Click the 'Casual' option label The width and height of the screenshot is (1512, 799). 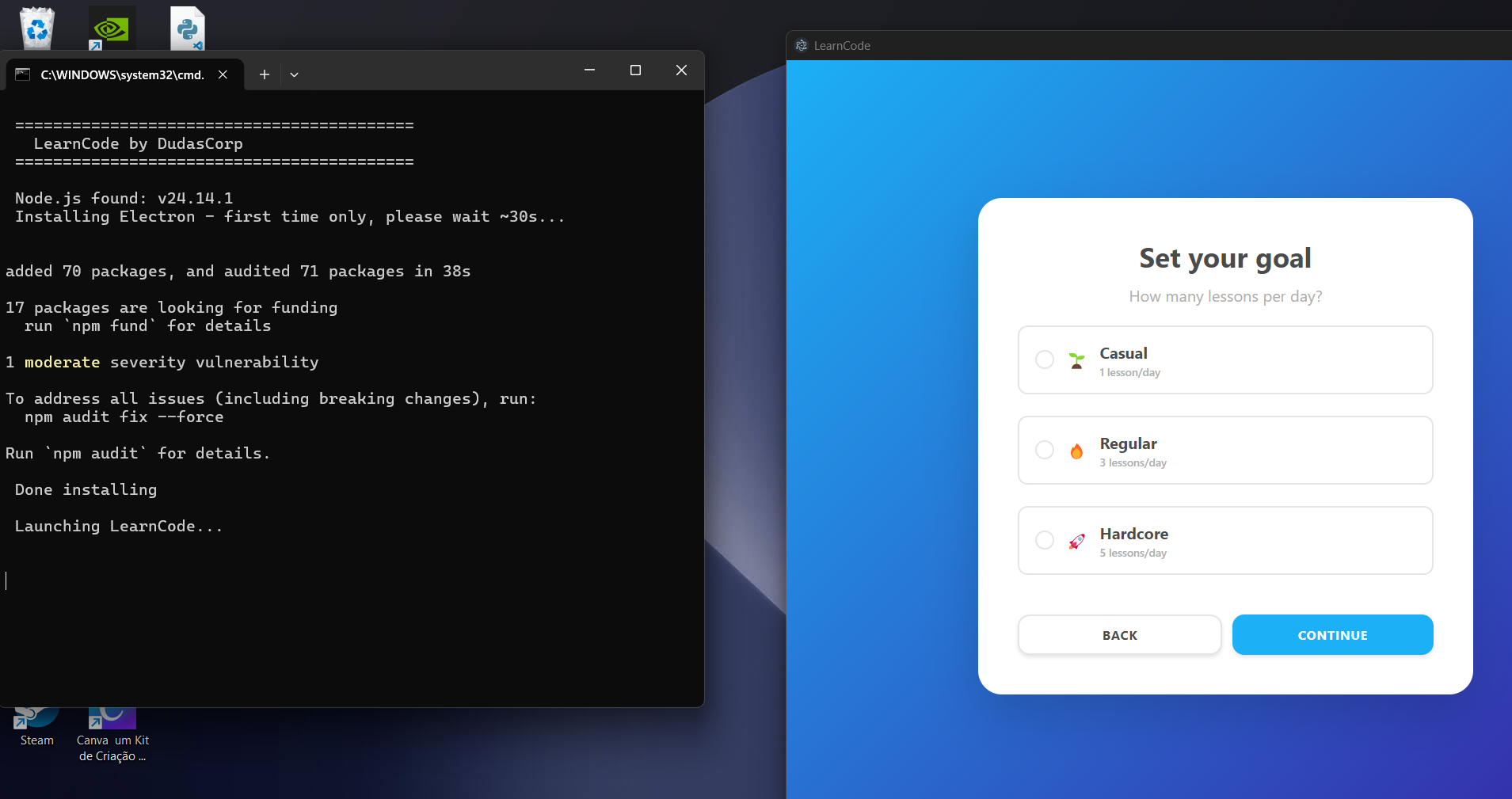1124,353
